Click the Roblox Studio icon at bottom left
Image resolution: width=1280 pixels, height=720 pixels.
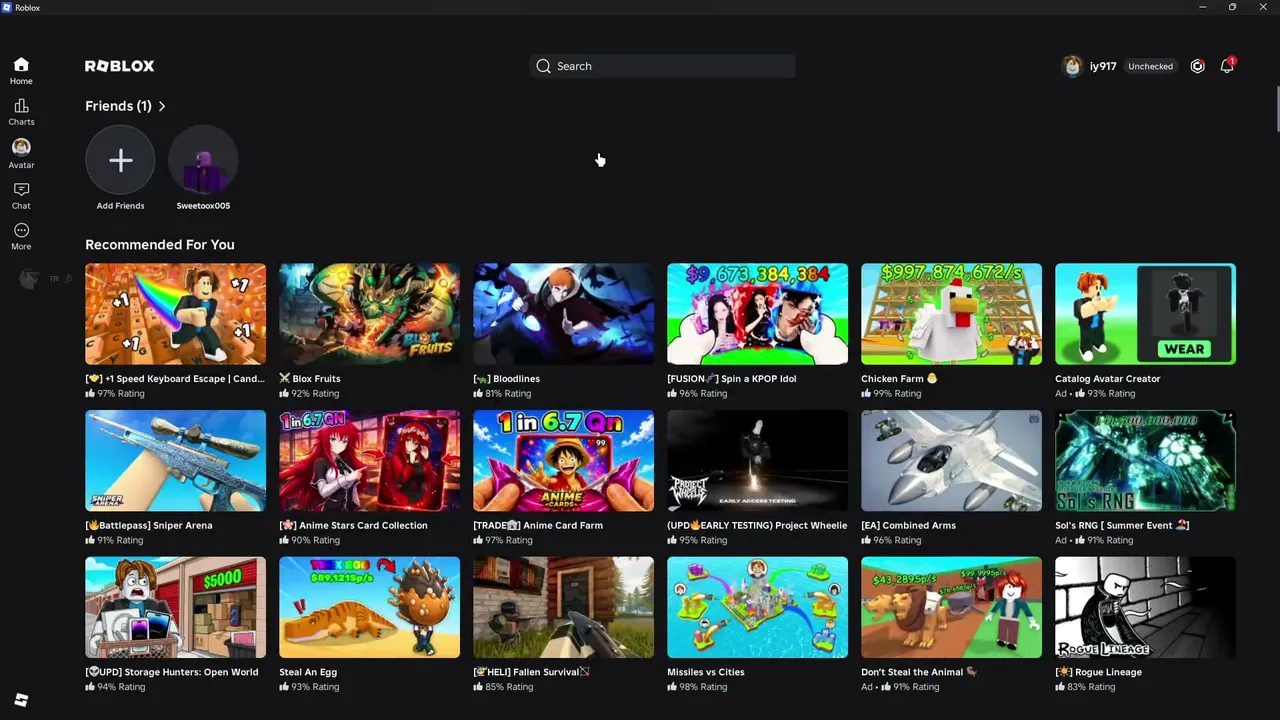pos(21,700)
